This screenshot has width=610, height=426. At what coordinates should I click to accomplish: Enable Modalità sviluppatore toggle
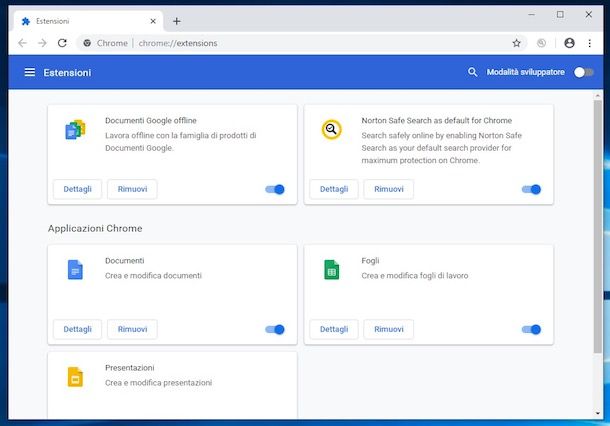click(x=584, y=72)
